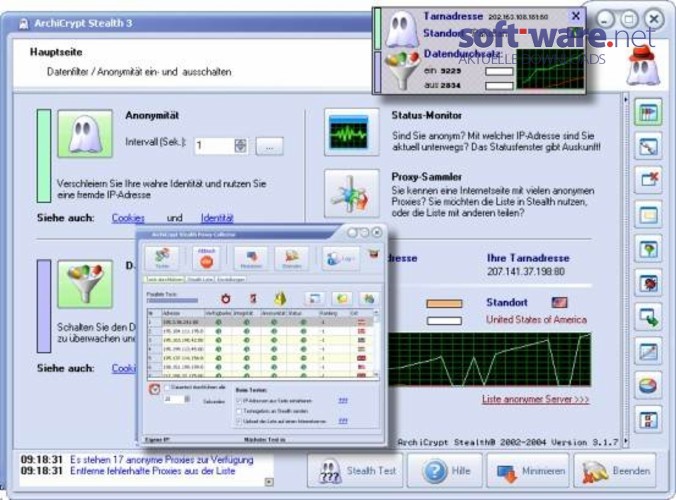Click the Anonymität ghost icon

pyautogui.click(x=85, y=134)
